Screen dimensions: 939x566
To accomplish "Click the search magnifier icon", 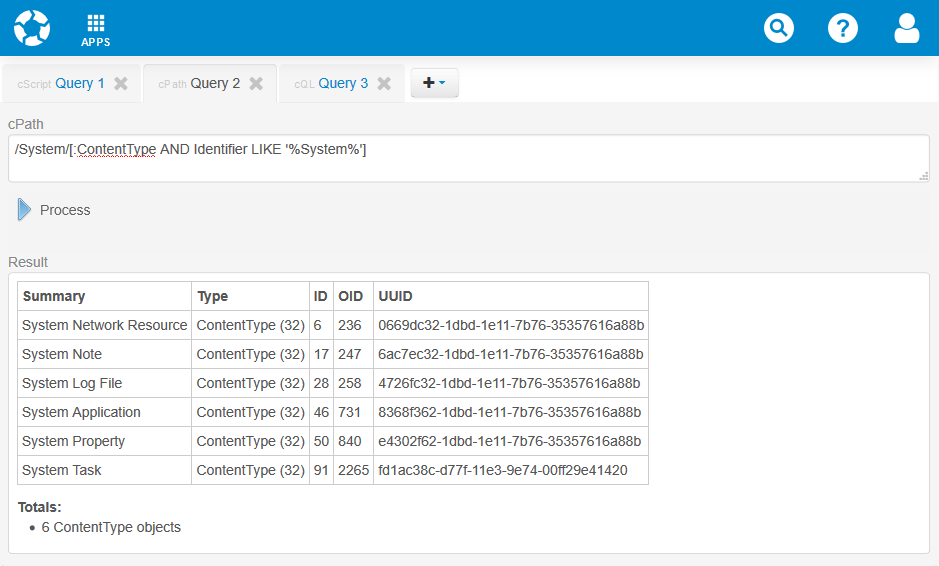I will tap(779, 28).
